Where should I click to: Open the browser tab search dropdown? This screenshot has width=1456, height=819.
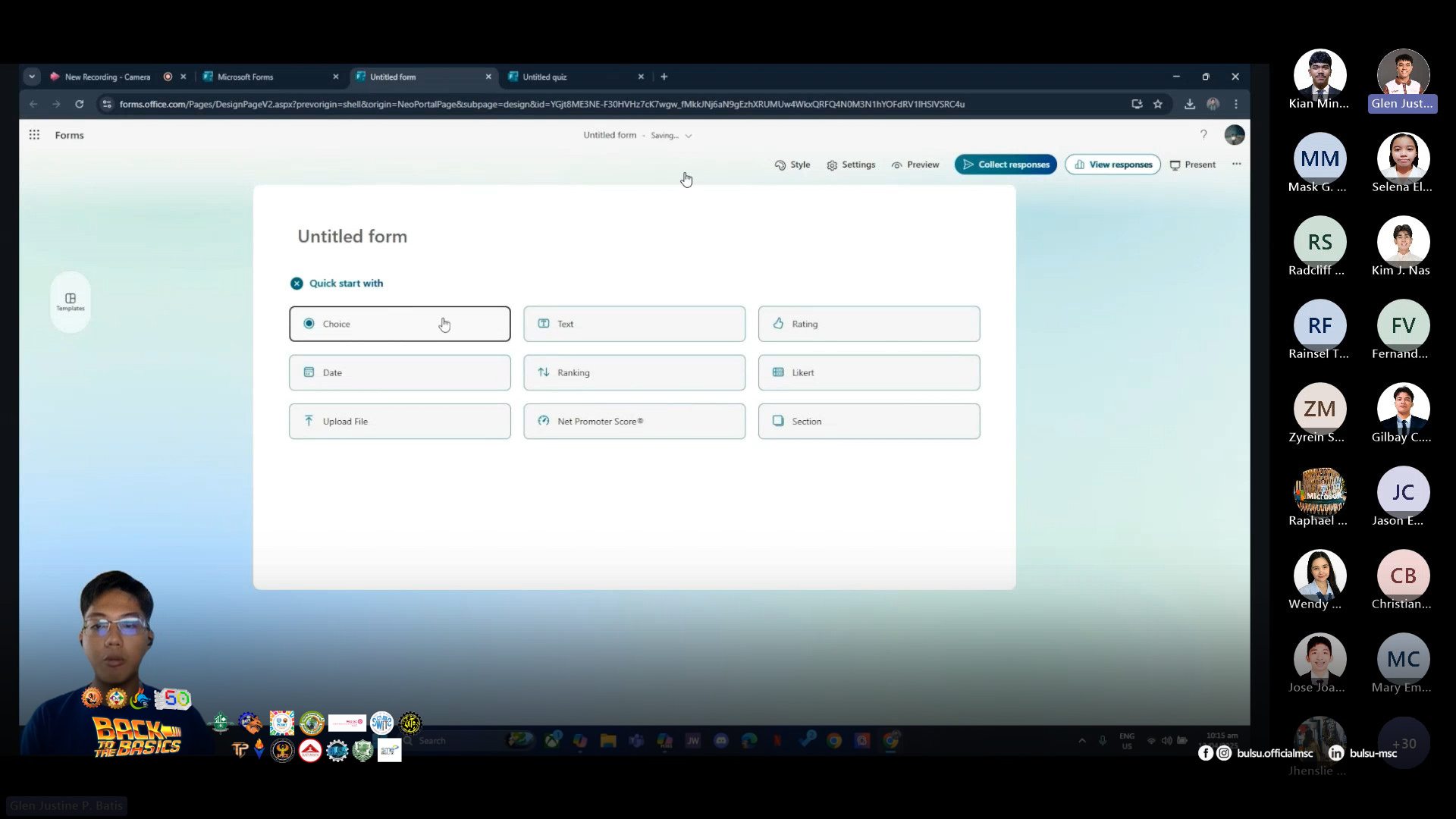[32, 77]
